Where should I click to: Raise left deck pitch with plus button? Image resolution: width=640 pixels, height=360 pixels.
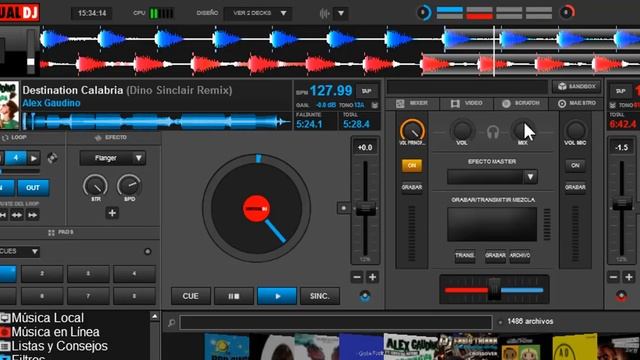[372, 277]
